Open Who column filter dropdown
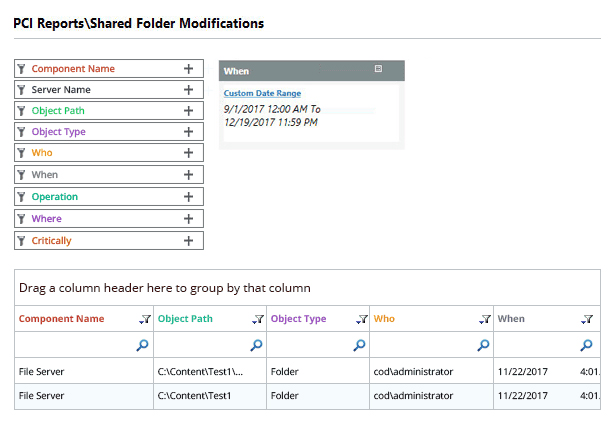 click(x=485, y=319)
